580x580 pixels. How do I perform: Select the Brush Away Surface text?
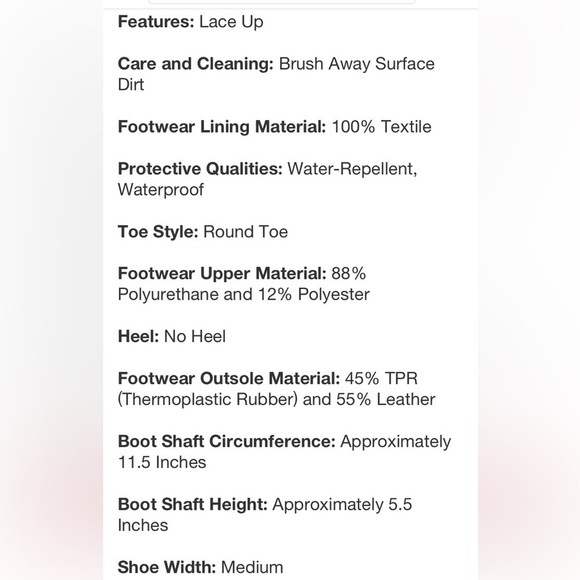(x=357, y=64)
